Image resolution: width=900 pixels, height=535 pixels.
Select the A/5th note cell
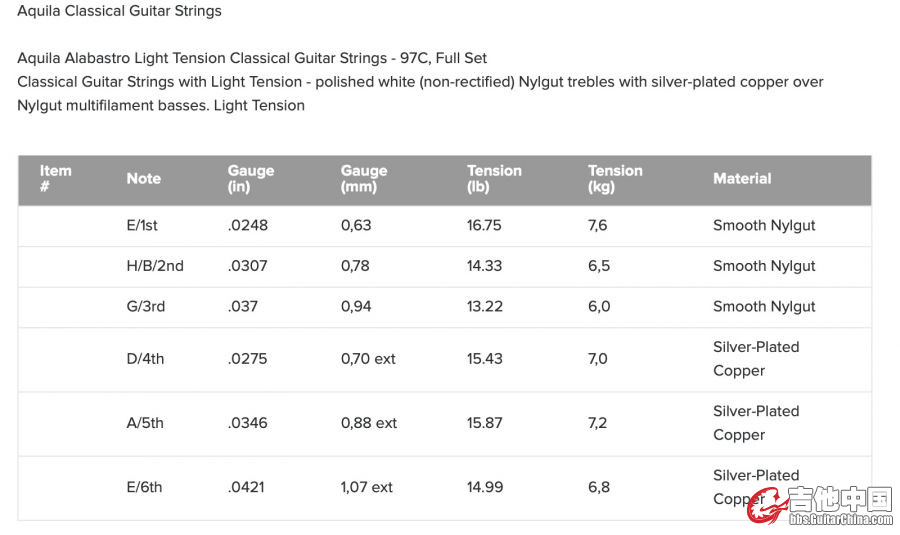[x=145, y=424]
